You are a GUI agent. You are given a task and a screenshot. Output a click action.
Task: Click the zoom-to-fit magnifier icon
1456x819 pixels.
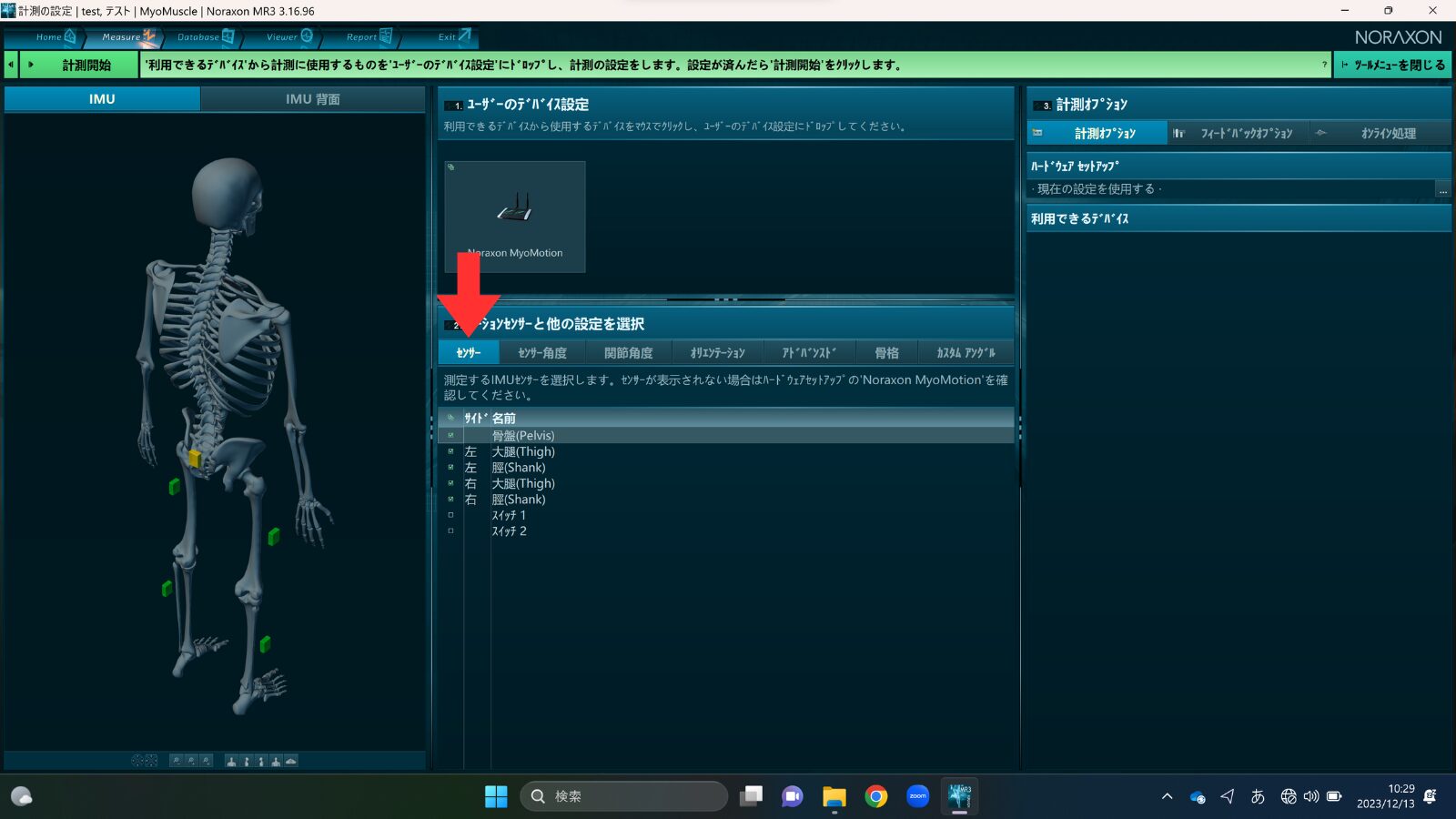click(207, 761)
